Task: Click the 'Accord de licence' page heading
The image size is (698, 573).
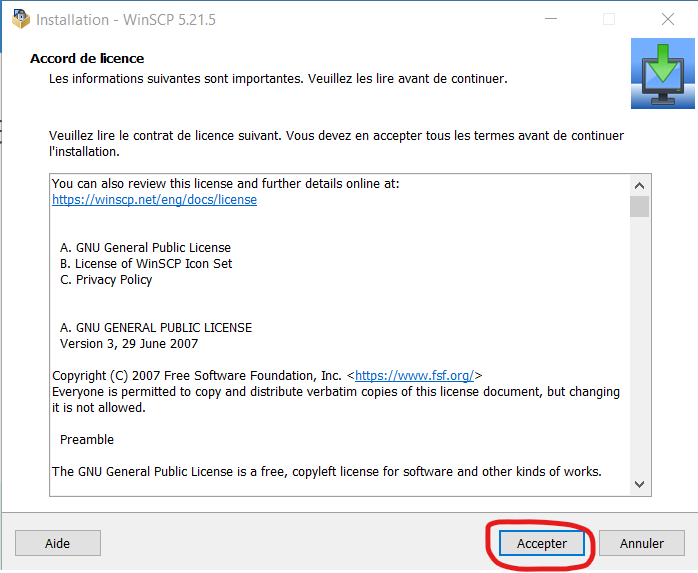Action: point(87,58)
